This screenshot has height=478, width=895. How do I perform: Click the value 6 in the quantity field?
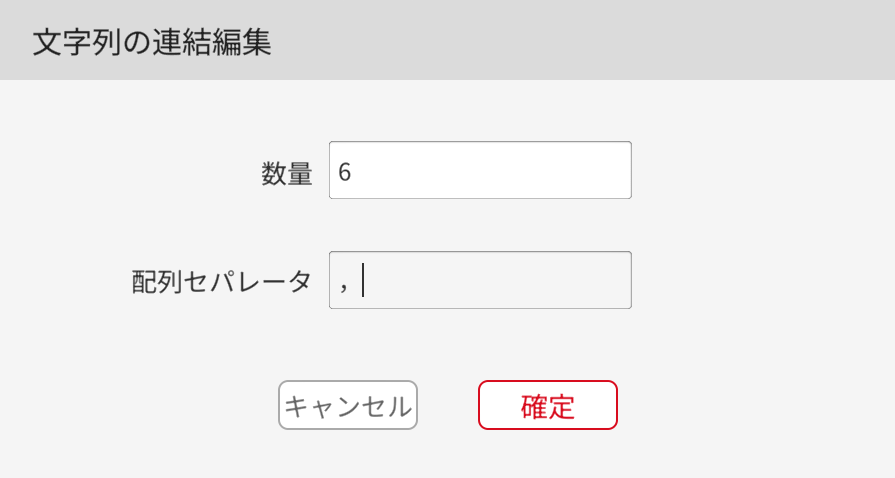(344, 172)
